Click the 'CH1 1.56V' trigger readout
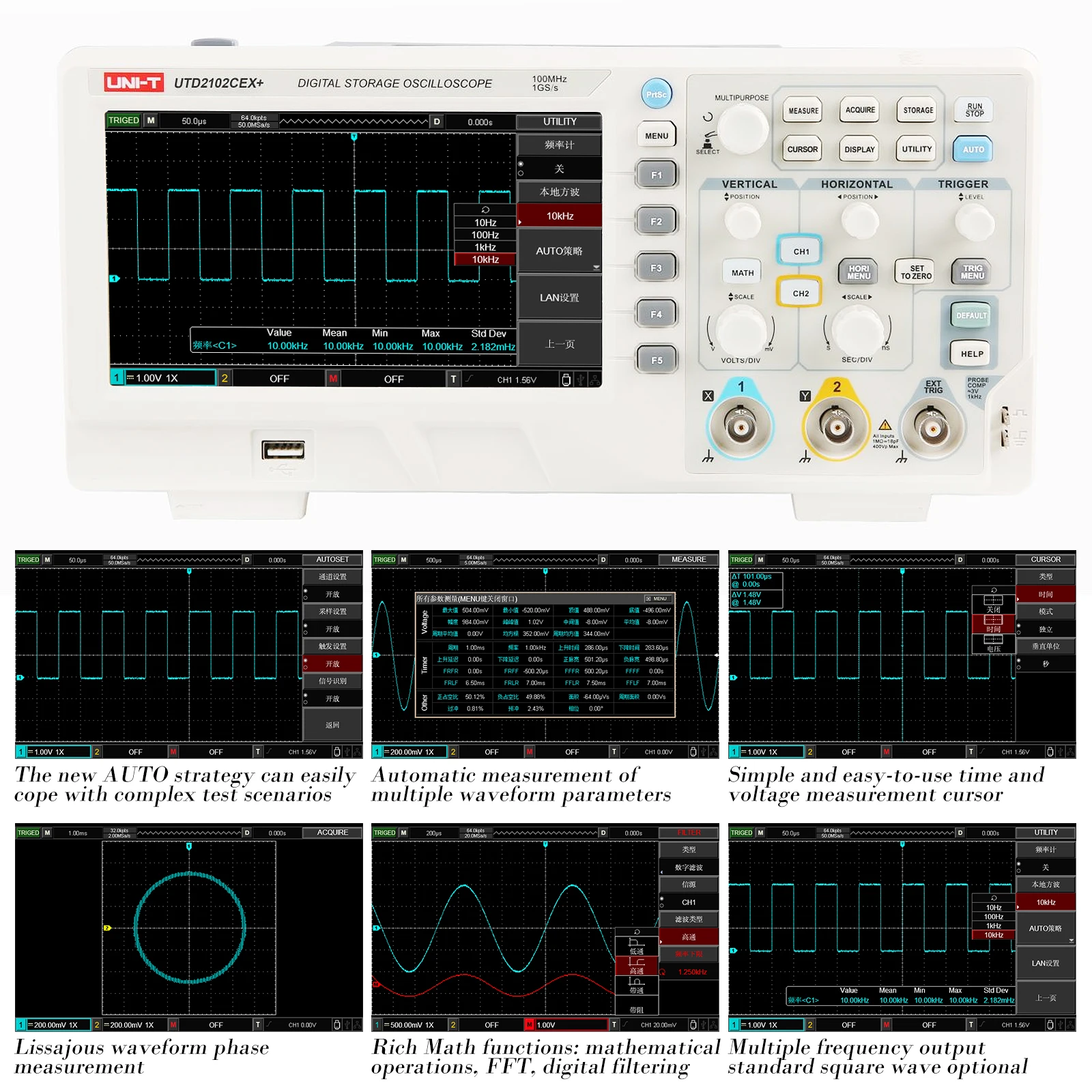This screenshot has width=1092, height=1092. (517, 380)
